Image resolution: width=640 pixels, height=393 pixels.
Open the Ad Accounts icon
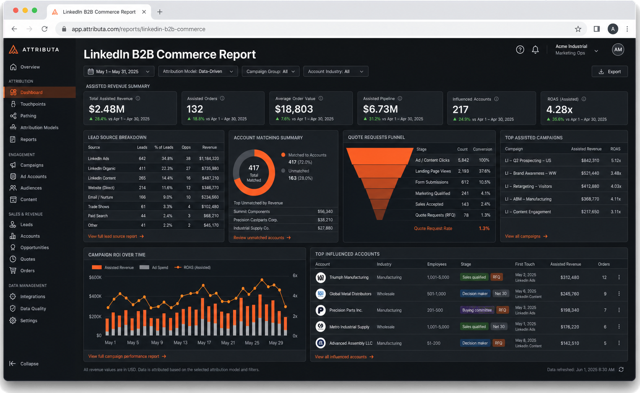pos(13,176)
